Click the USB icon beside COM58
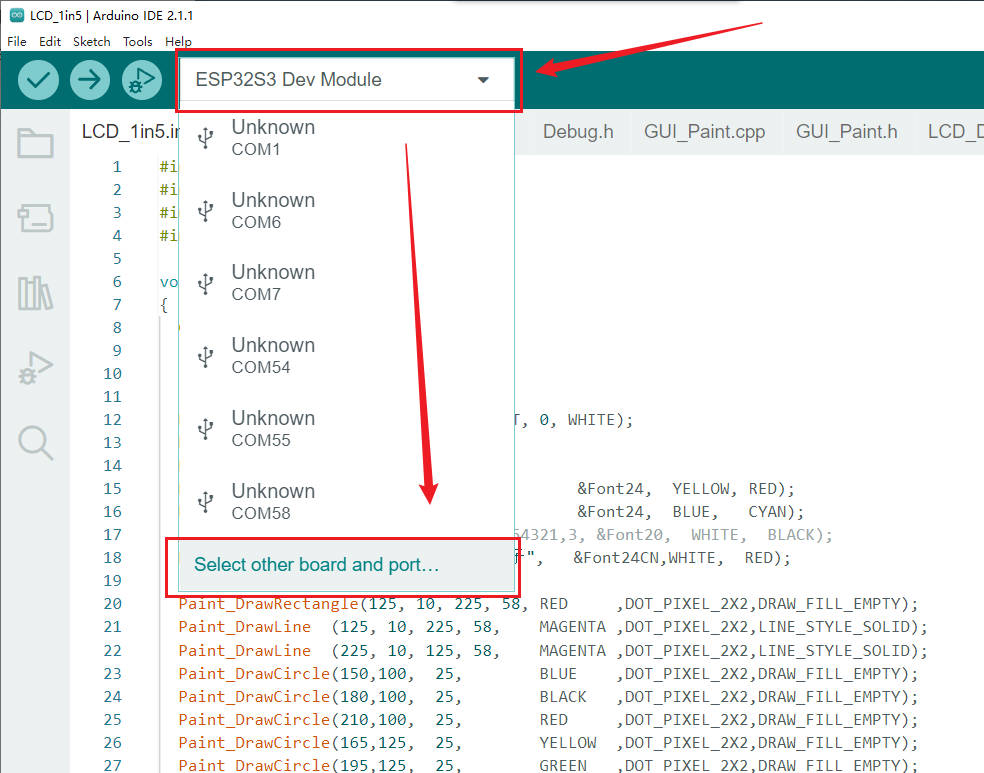 coord(205,501)
